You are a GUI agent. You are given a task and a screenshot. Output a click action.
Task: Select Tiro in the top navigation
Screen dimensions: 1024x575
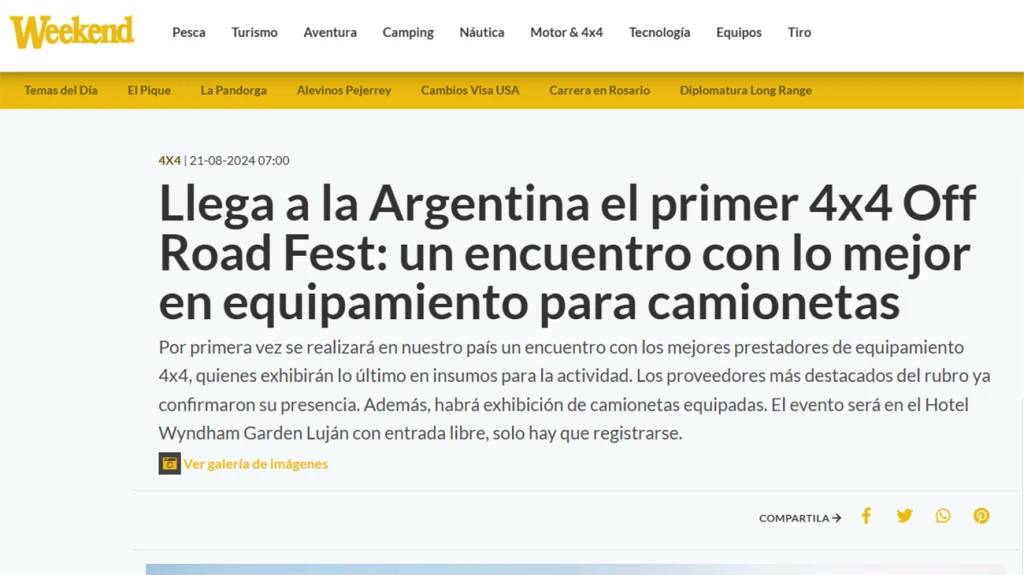pyautogui.click(x=799, y=32)
